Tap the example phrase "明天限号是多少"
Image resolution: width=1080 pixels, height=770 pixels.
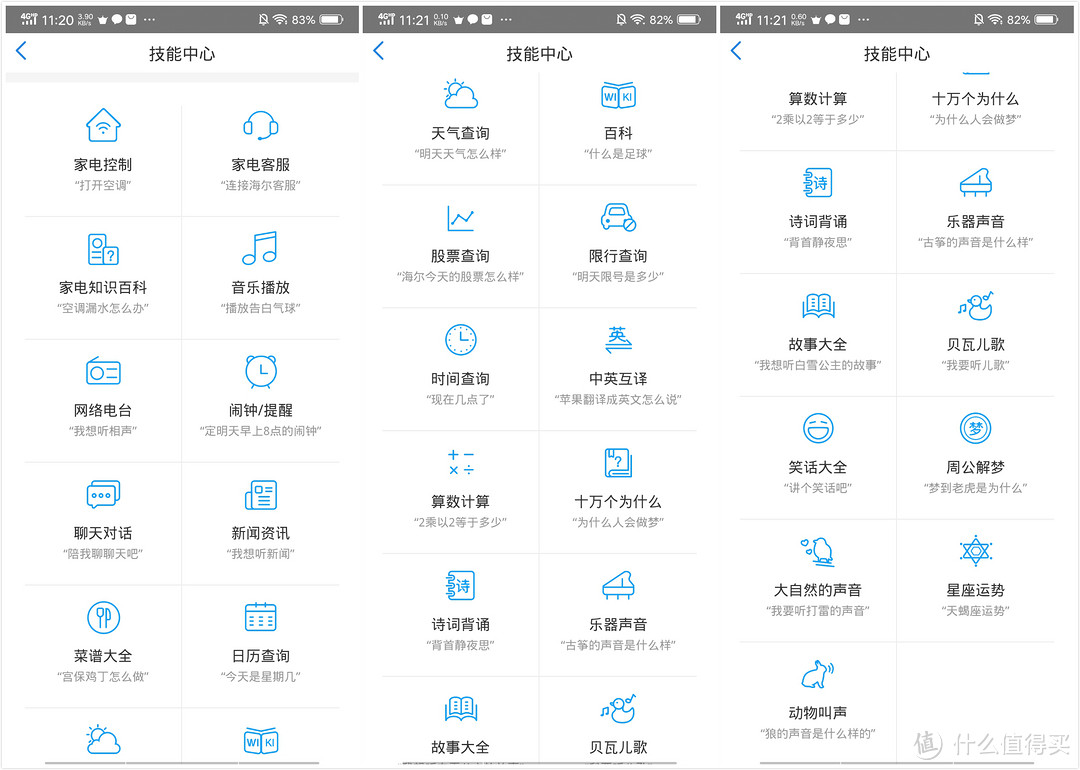(618, 277)
